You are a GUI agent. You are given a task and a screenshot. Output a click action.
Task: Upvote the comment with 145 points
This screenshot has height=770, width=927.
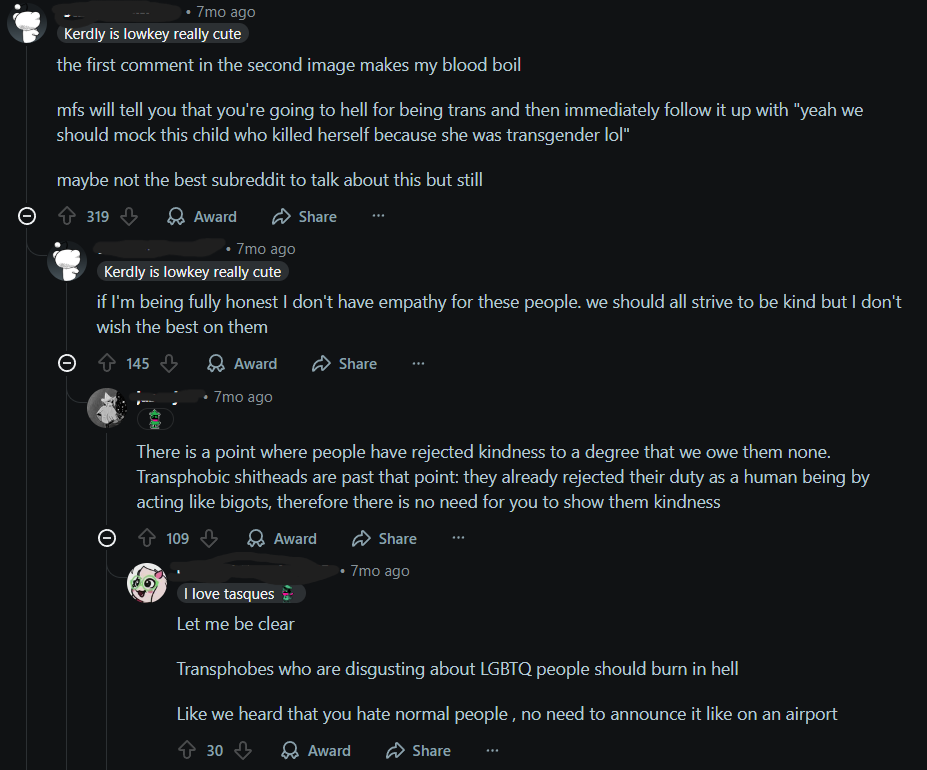[108, 364]
